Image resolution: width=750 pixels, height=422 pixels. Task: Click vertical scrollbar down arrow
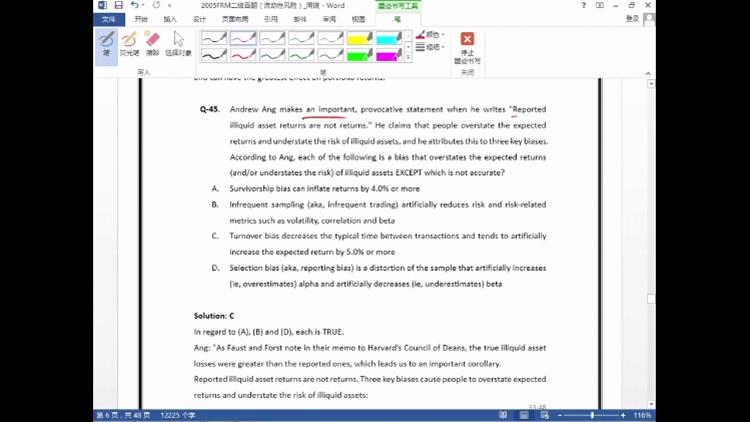(651, 405)
